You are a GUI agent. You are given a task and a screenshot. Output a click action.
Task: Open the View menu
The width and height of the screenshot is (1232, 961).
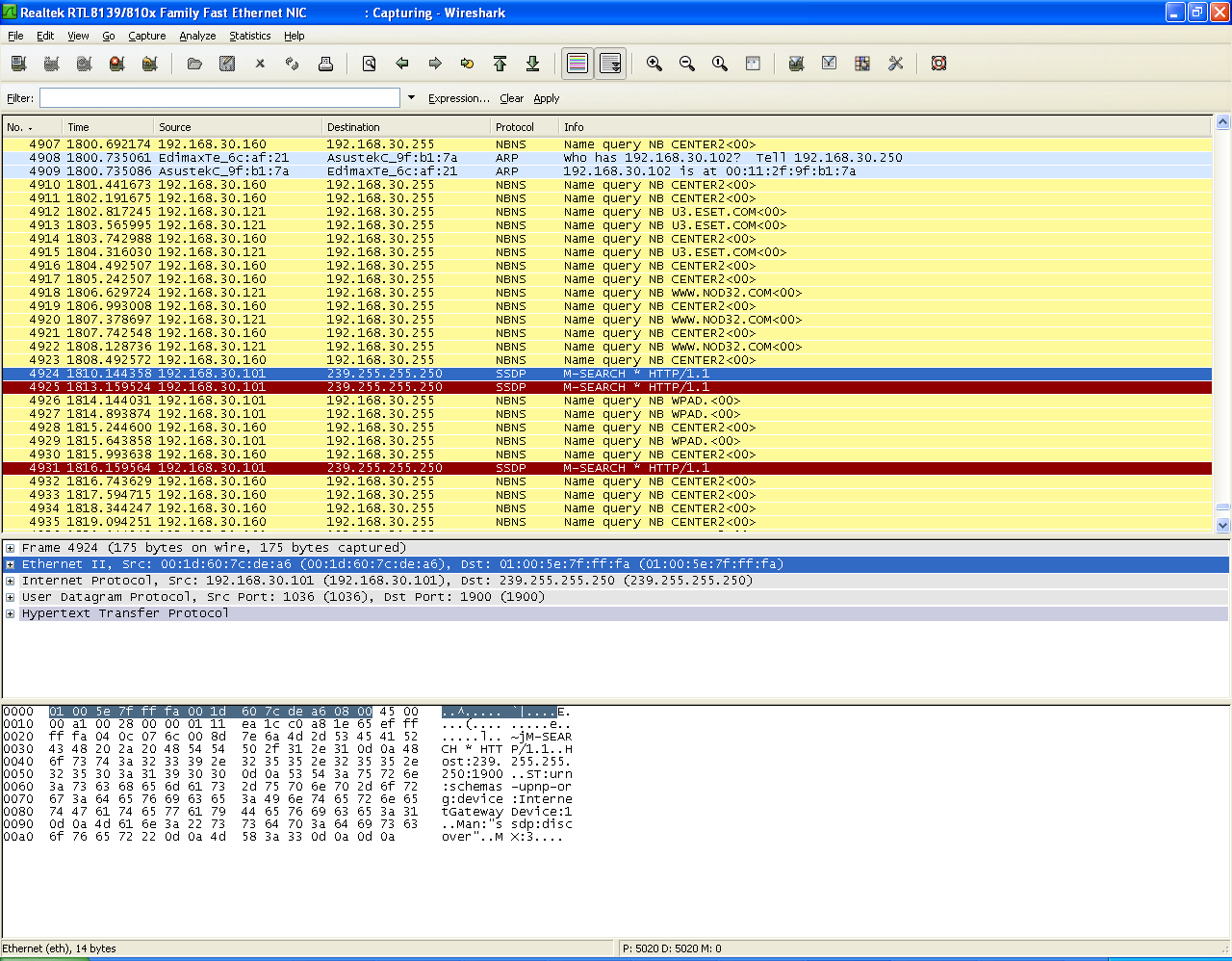[x=78, y=36]
